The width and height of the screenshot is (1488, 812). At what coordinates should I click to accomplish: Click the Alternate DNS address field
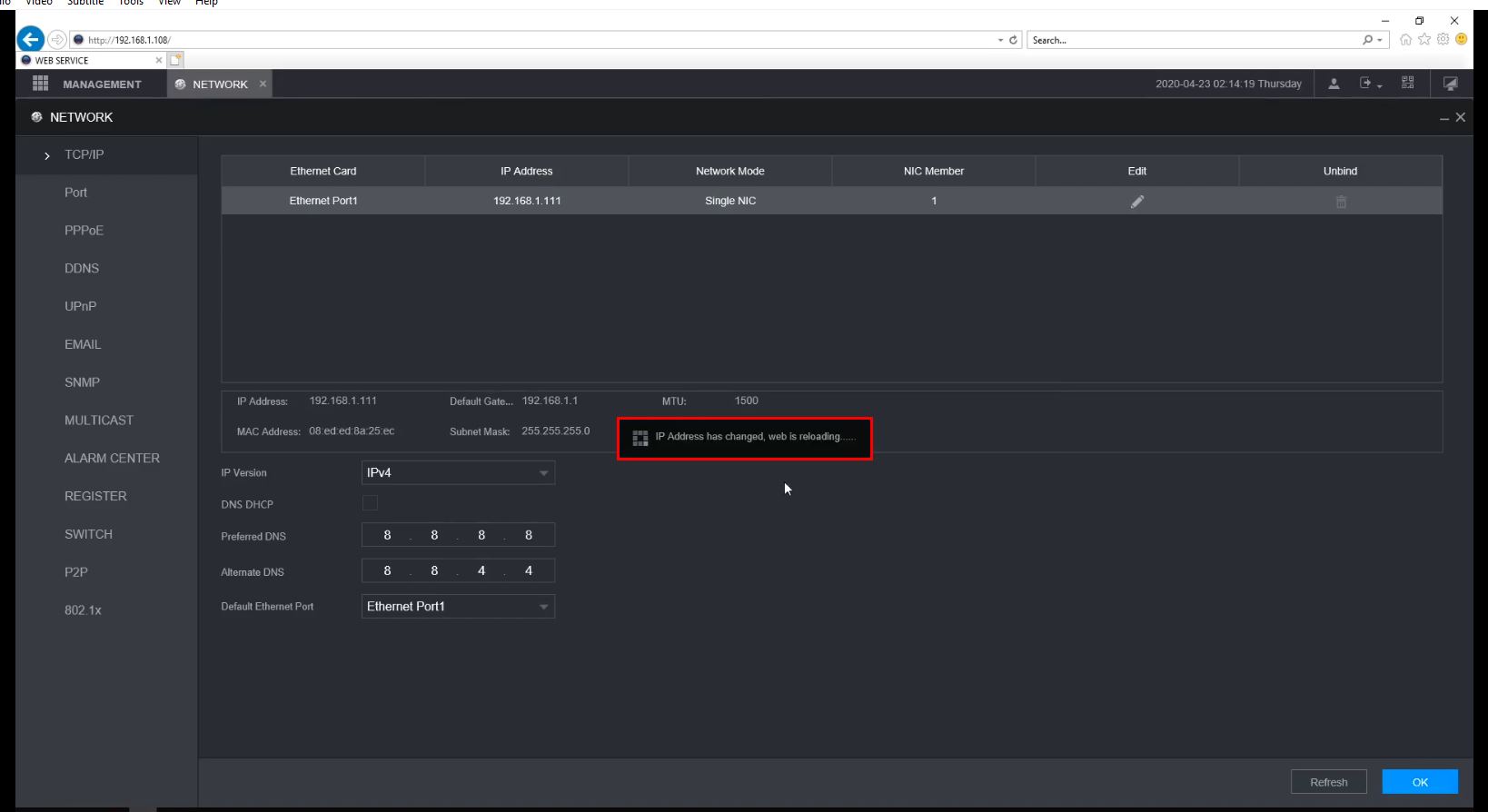pos(458,571)
